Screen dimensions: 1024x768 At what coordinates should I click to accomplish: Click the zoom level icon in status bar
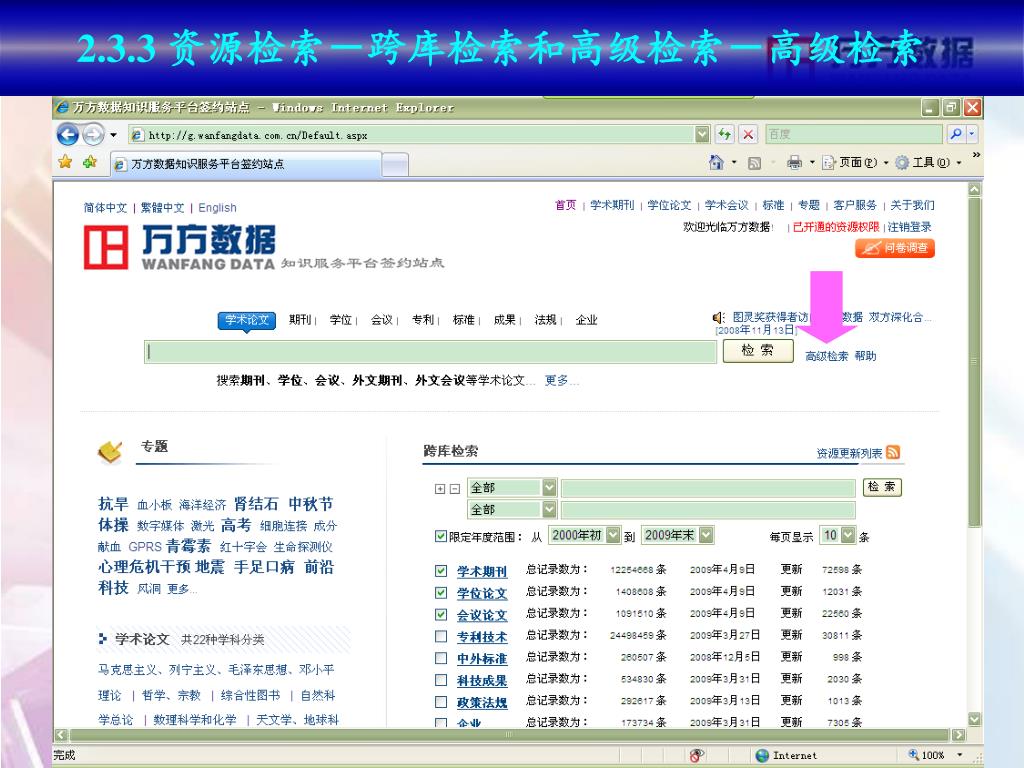pos(914,754)
